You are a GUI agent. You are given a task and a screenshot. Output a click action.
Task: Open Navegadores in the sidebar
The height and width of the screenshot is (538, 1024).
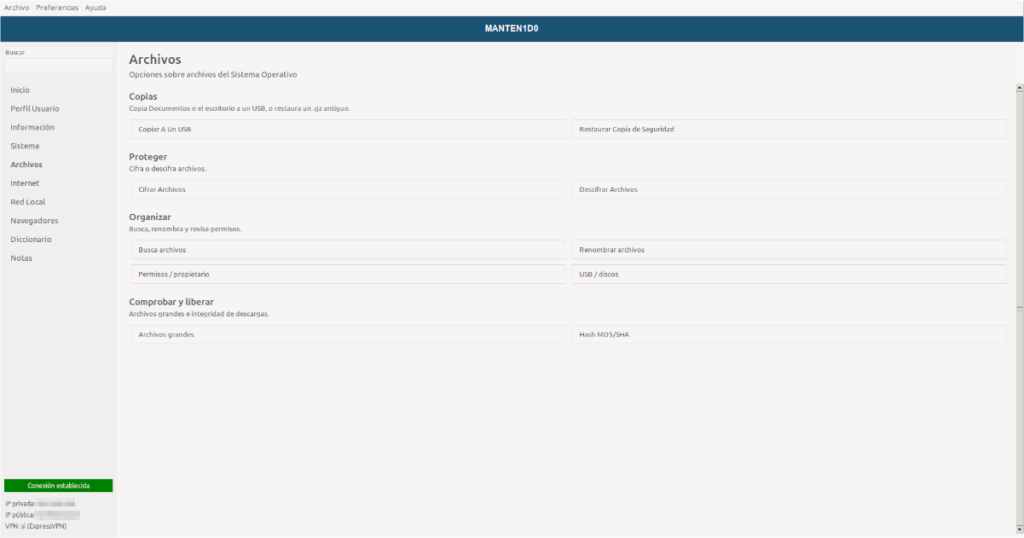pyautogui.click(x=34, y=221)
